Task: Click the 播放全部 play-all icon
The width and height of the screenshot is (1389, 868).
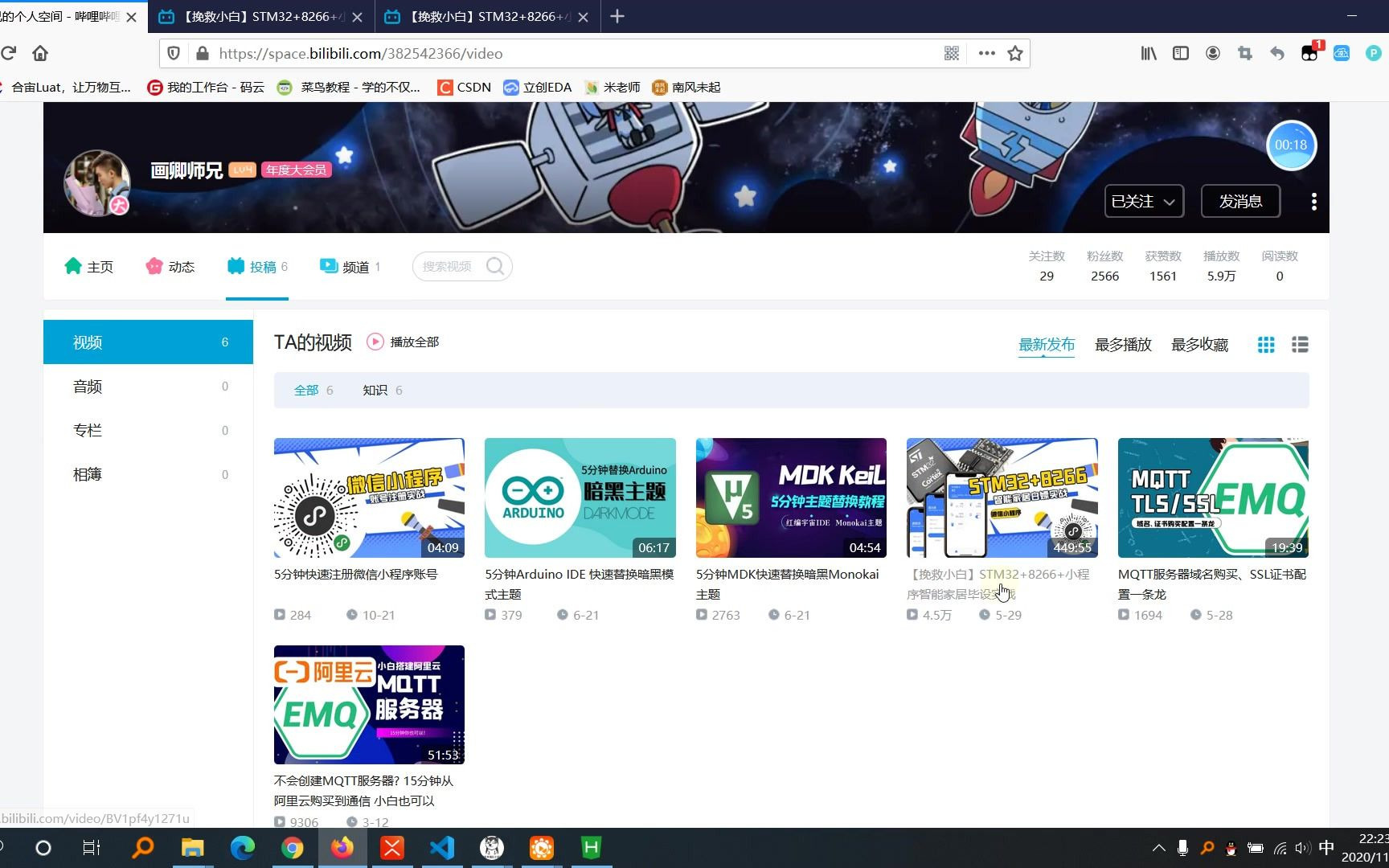Action: tap(375, 342)
